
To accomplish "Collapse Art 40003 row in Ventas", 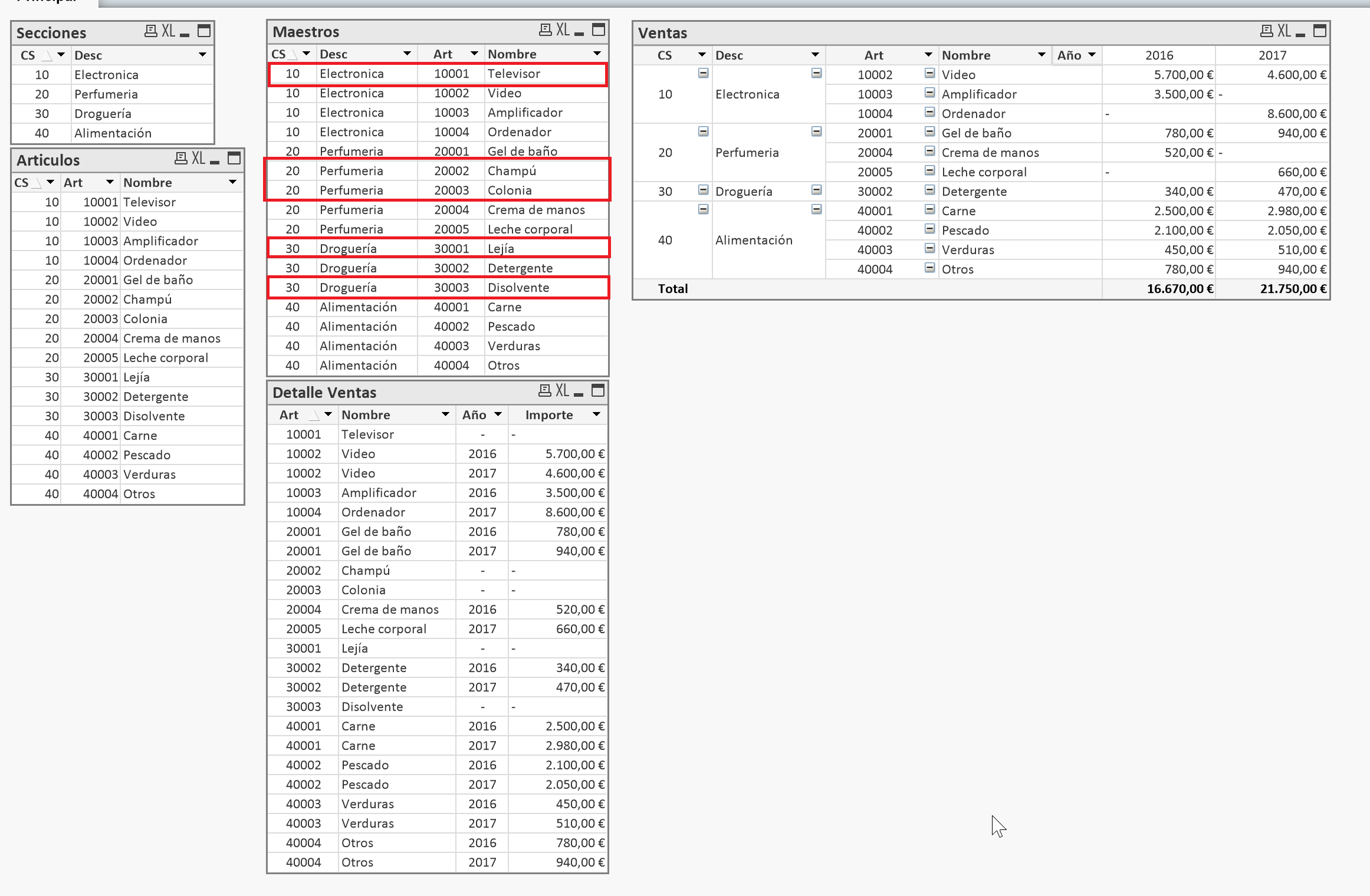I will (929, 248).
